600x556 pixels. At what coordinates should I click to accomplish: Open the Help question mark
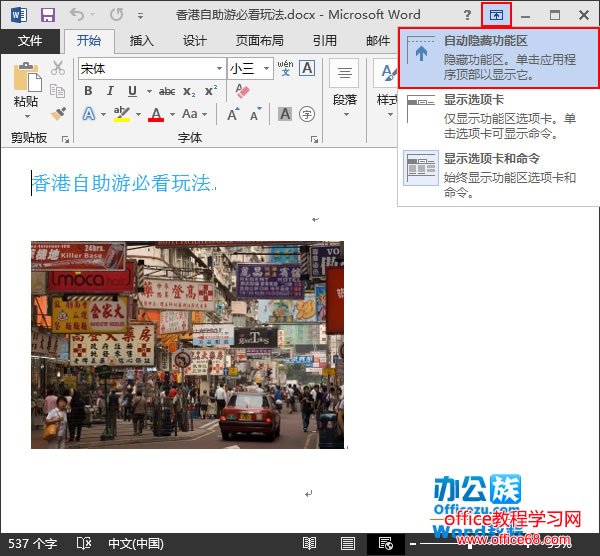pos(467,16)
